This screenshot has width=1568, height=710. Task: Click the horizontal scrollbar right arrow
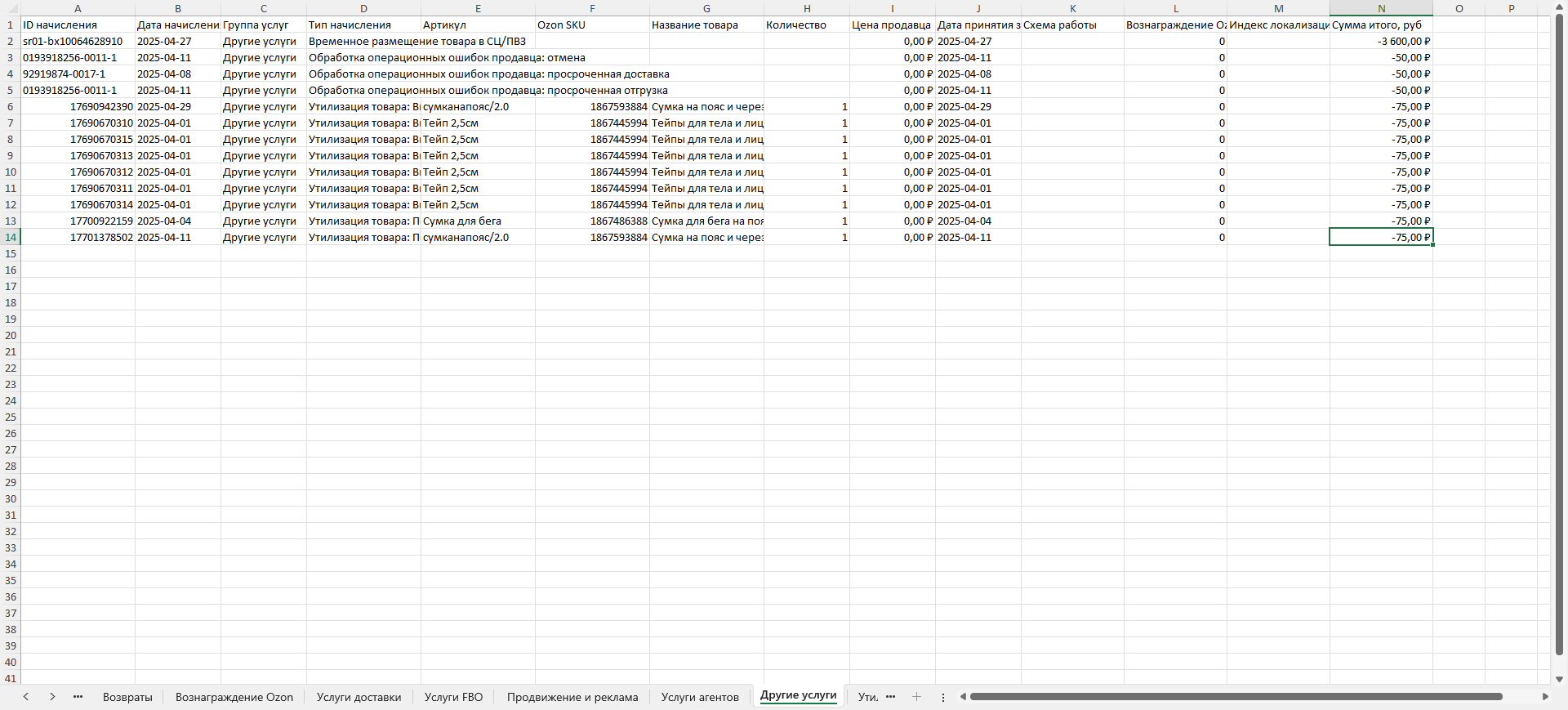point(1545,697)
